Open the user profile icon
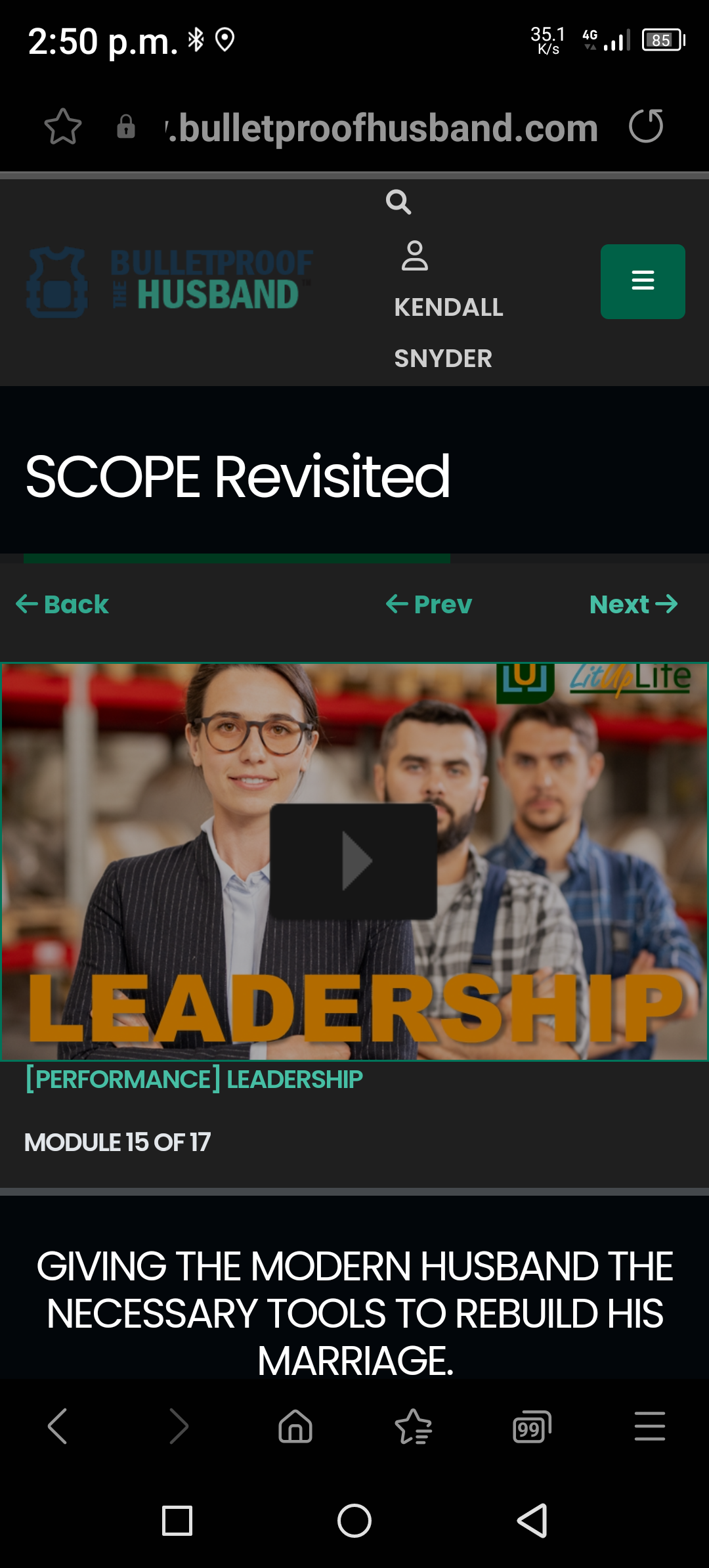Viewport: 709px width, 1568px height. [x=415, y=256]
